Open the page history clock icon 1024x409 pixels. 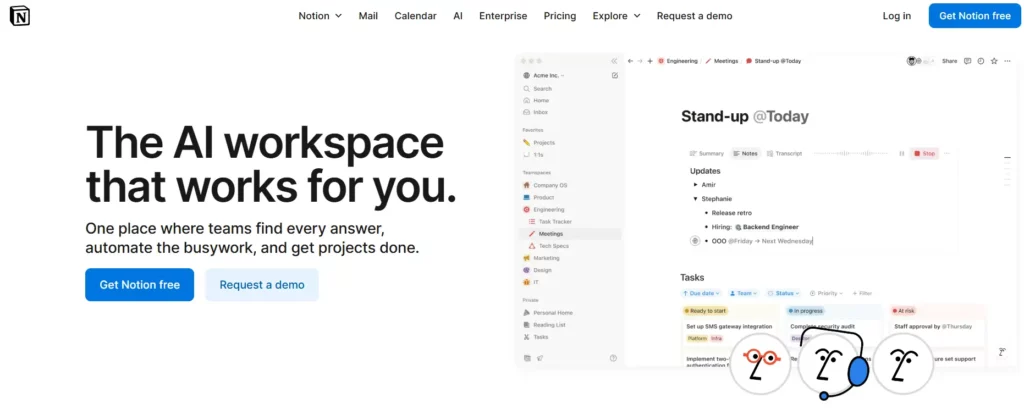pos(981,61)
